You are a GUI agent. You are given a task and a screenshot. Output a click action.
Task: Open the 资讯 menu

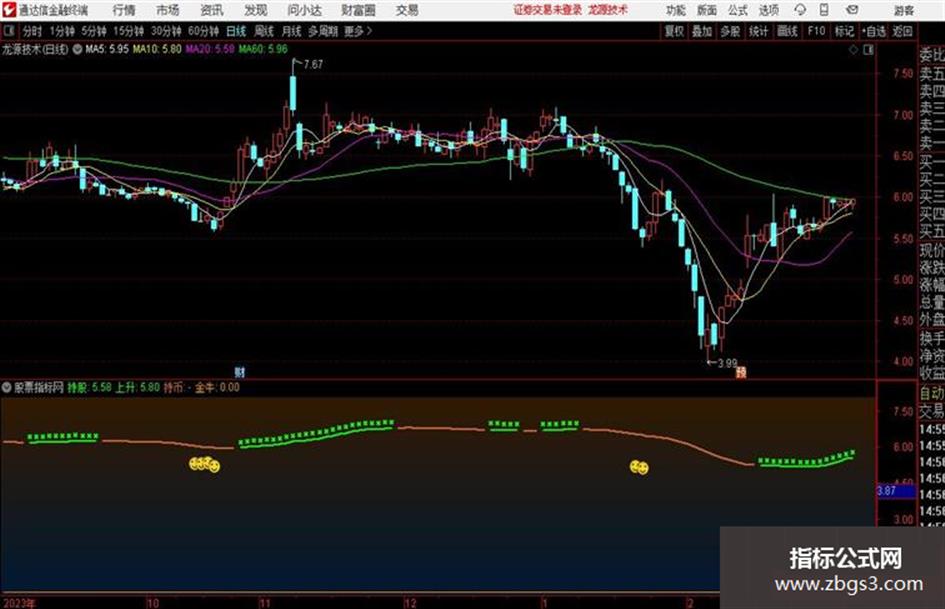click(x=212, y=10)
